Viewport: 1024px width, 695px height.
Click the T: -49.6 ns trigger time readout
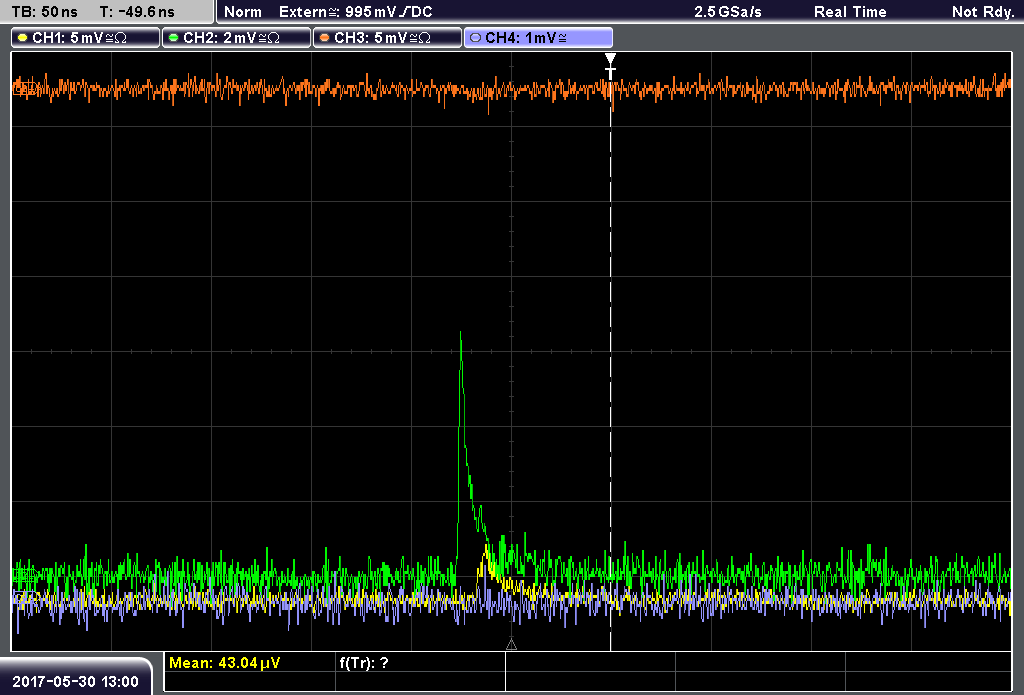pyautogui.click(x=137, y=12)
